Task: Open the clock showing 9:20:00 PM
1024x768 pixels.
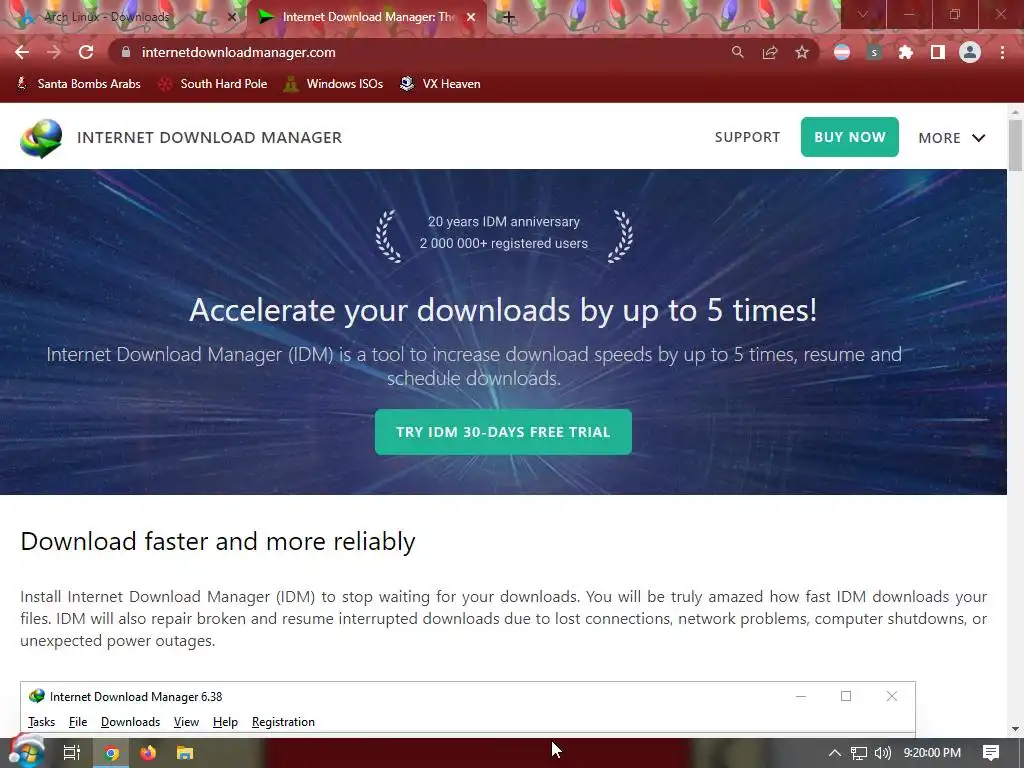Action: (932, 753)
